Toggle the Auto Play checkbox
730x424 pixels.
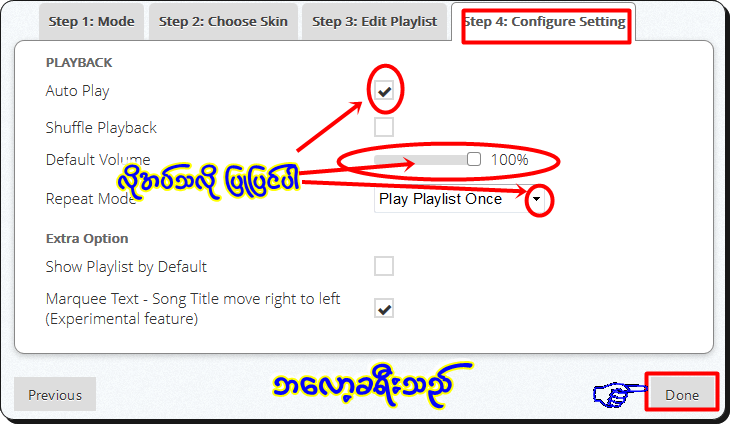coord(384,91)
